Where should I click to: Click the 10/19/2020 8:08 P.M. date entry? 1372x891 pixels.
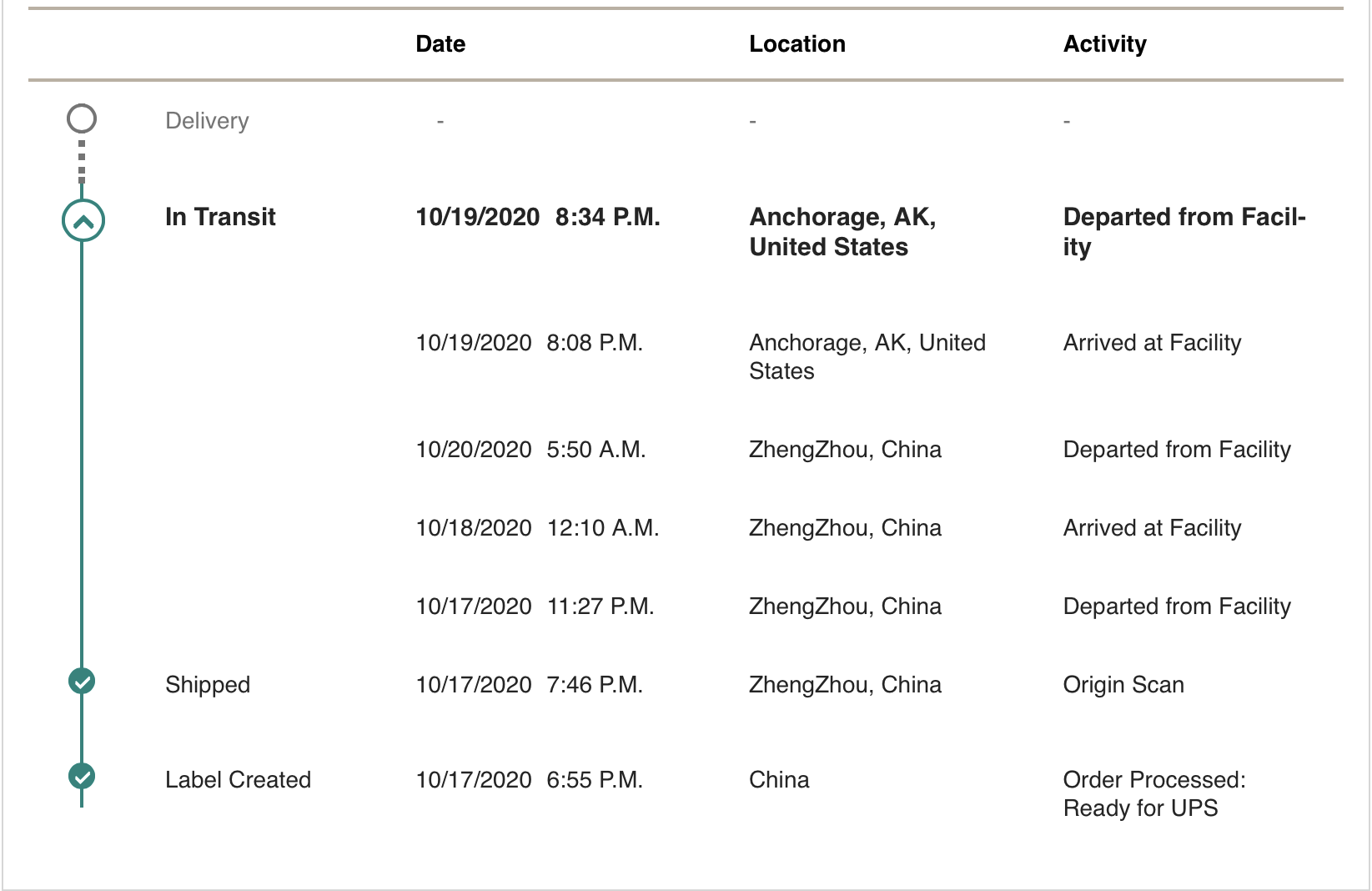click(x=529, y=343)
